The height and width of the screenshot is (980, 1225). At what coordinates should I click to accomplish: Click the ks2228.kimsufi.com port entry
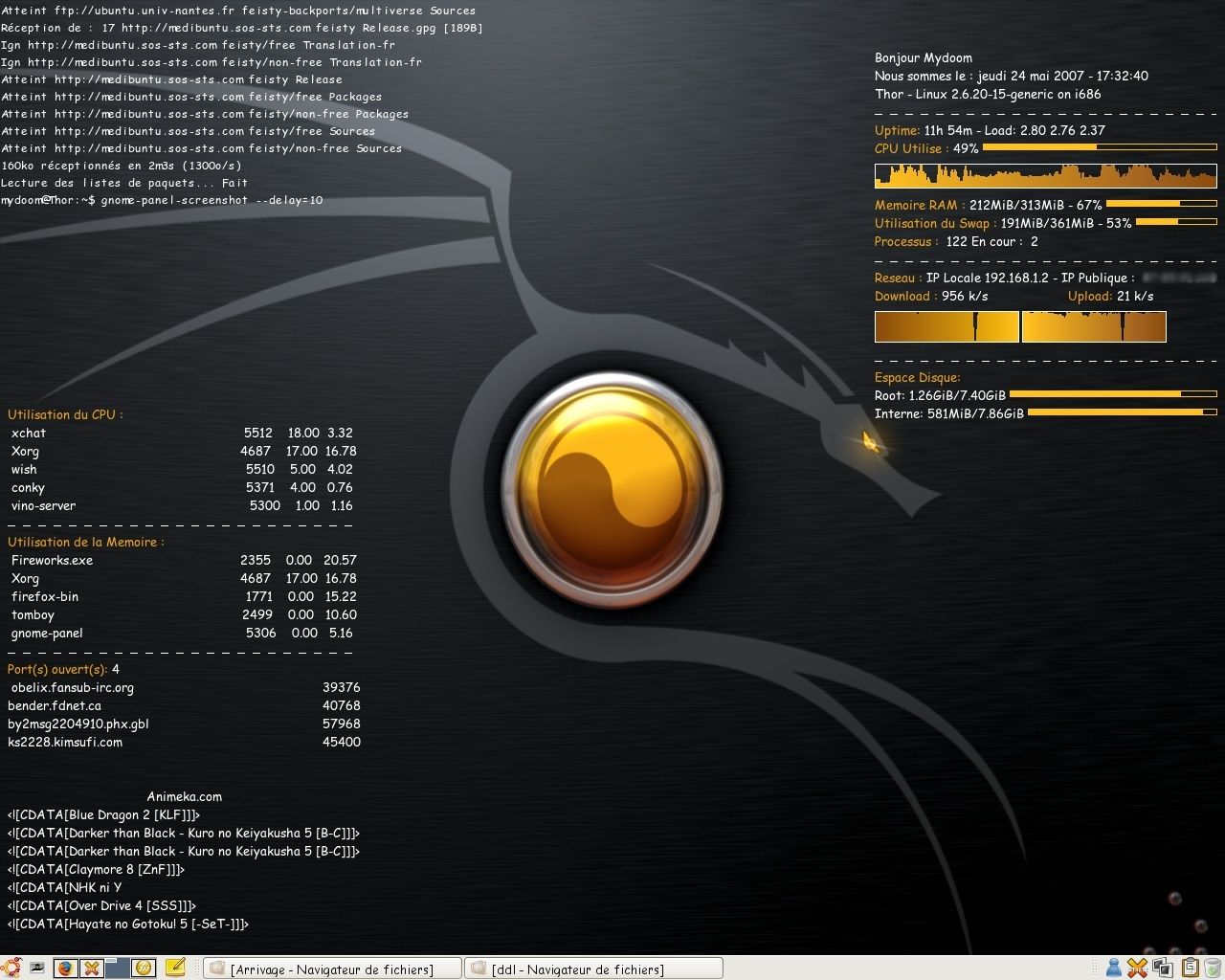tap(184, 742)
